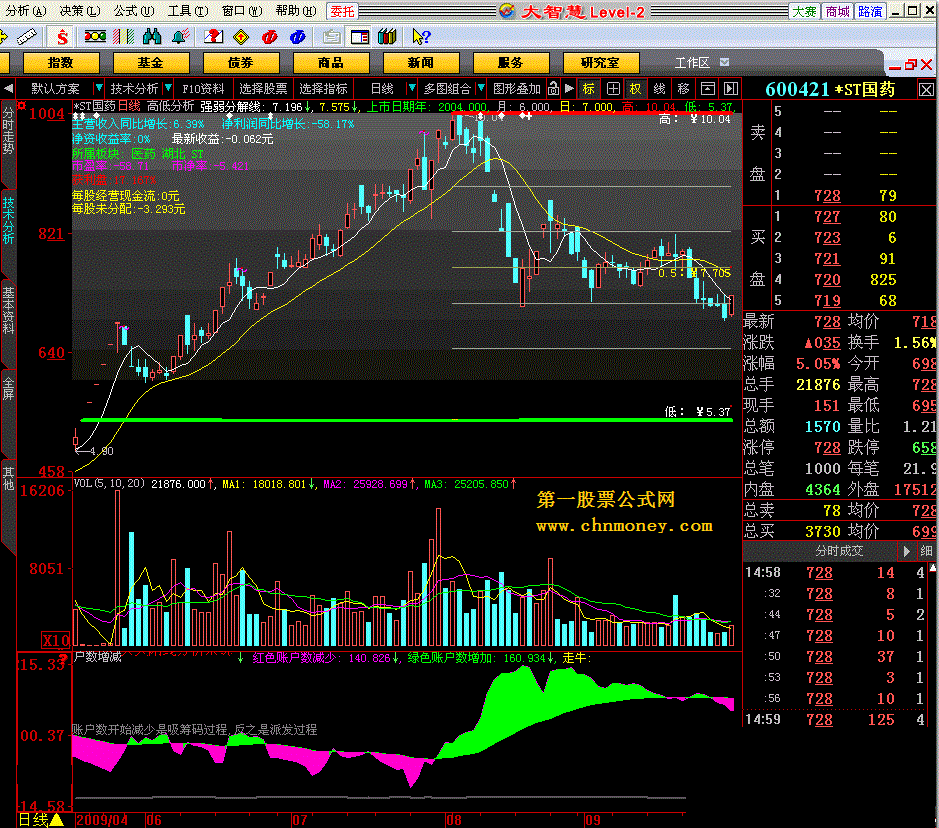Click the 债券 button
Image resolution: width=939 pixels, height=828 pixels.
[x=241, y=63]
